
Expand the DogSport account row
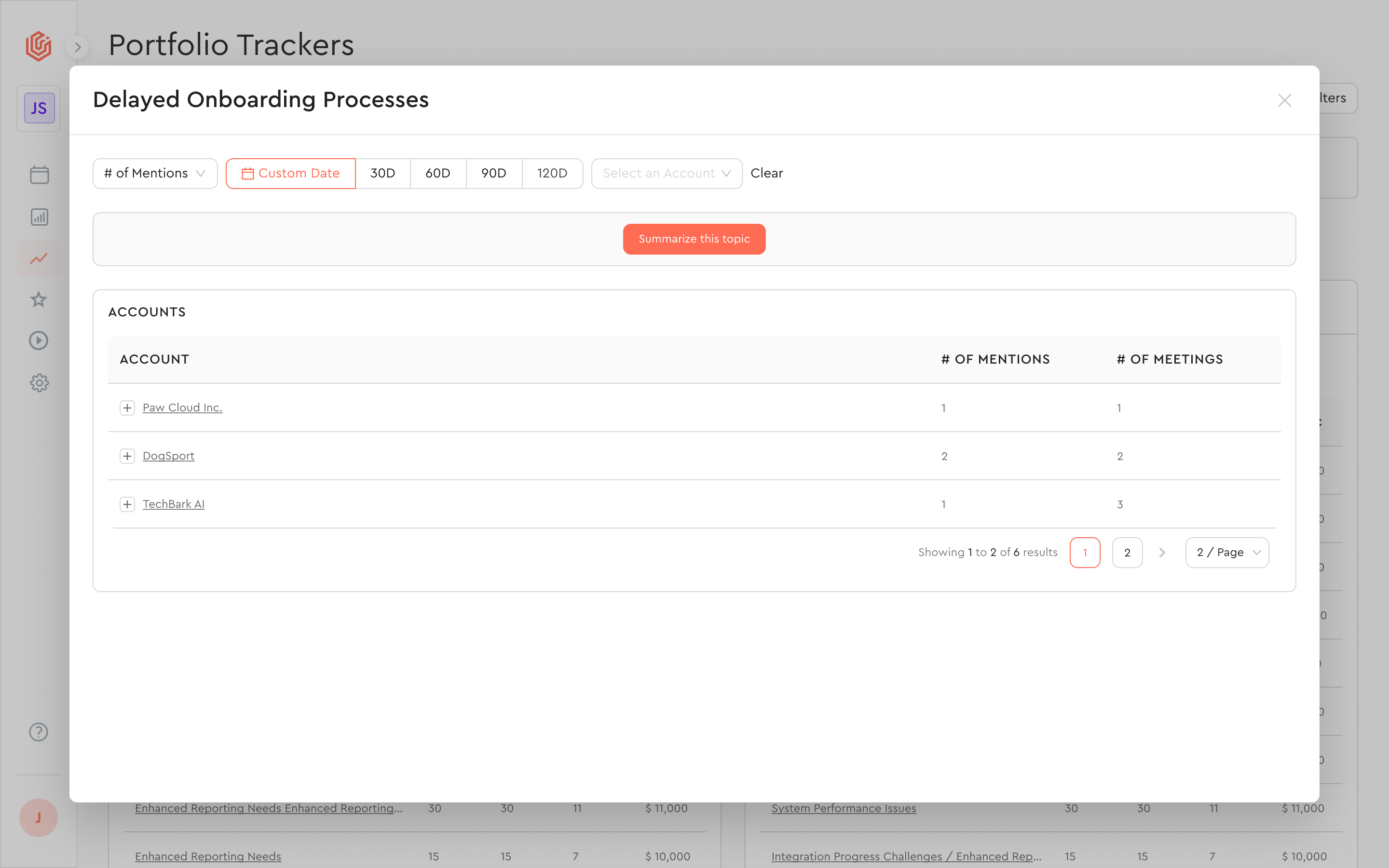pos(127,456)
